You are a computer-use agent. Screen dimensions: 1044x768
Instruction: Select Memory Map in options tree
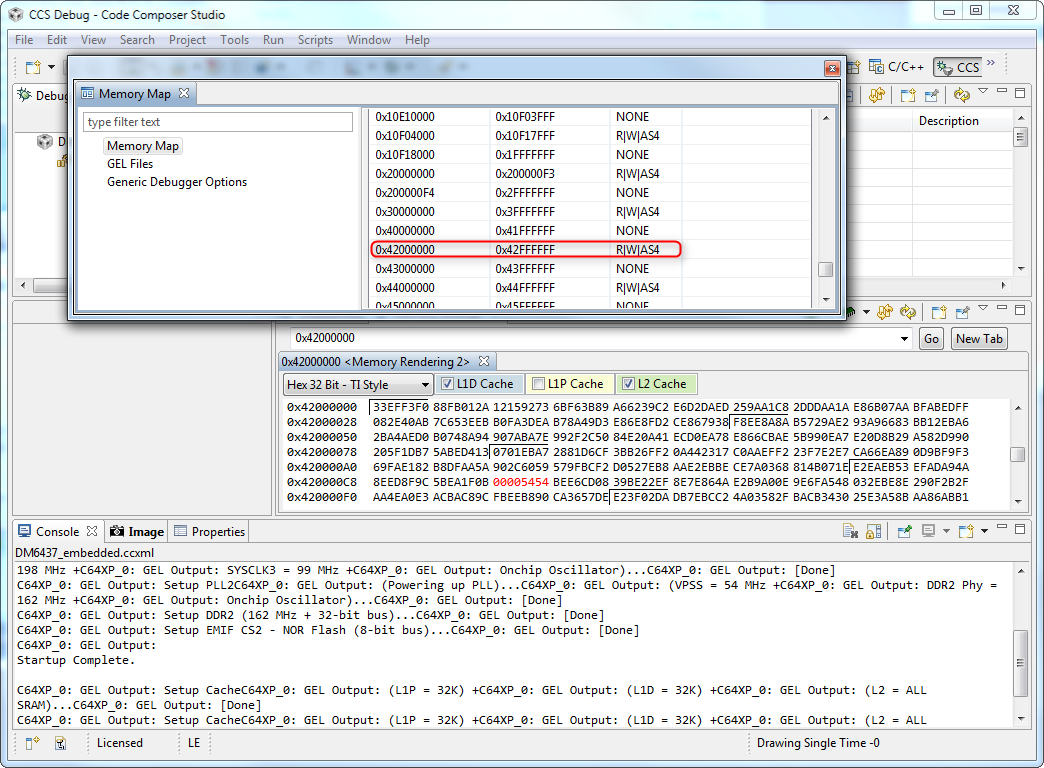[142, 146]
